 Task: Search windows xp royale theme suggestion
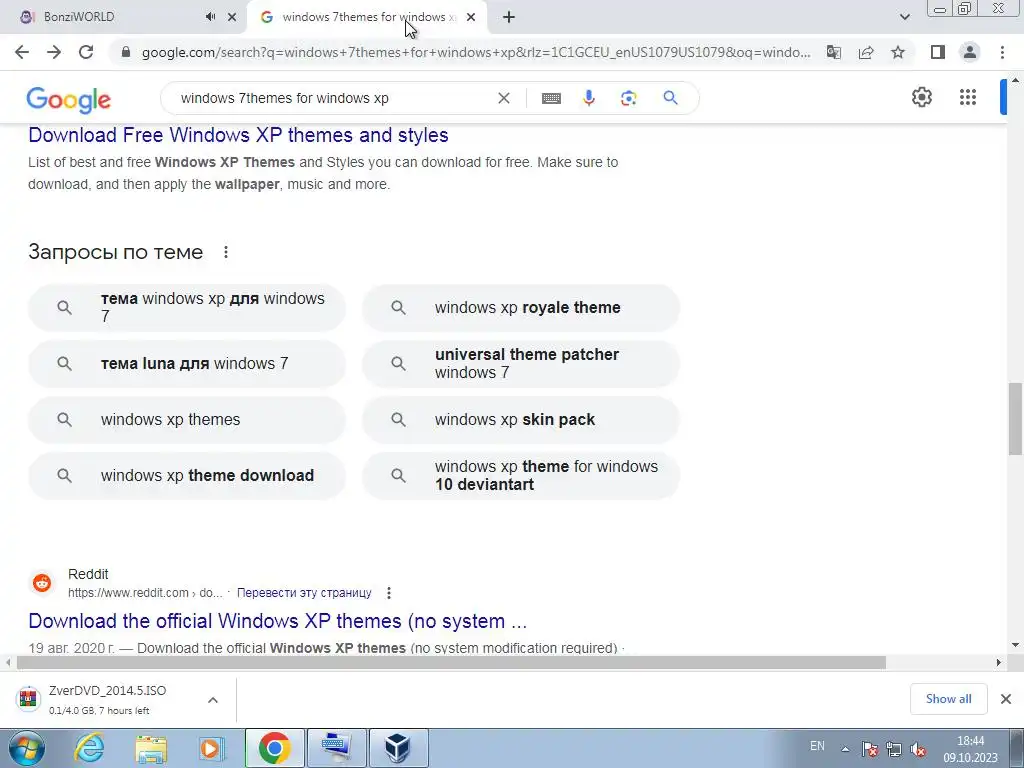pyautogui.click(x=521, y=308)
